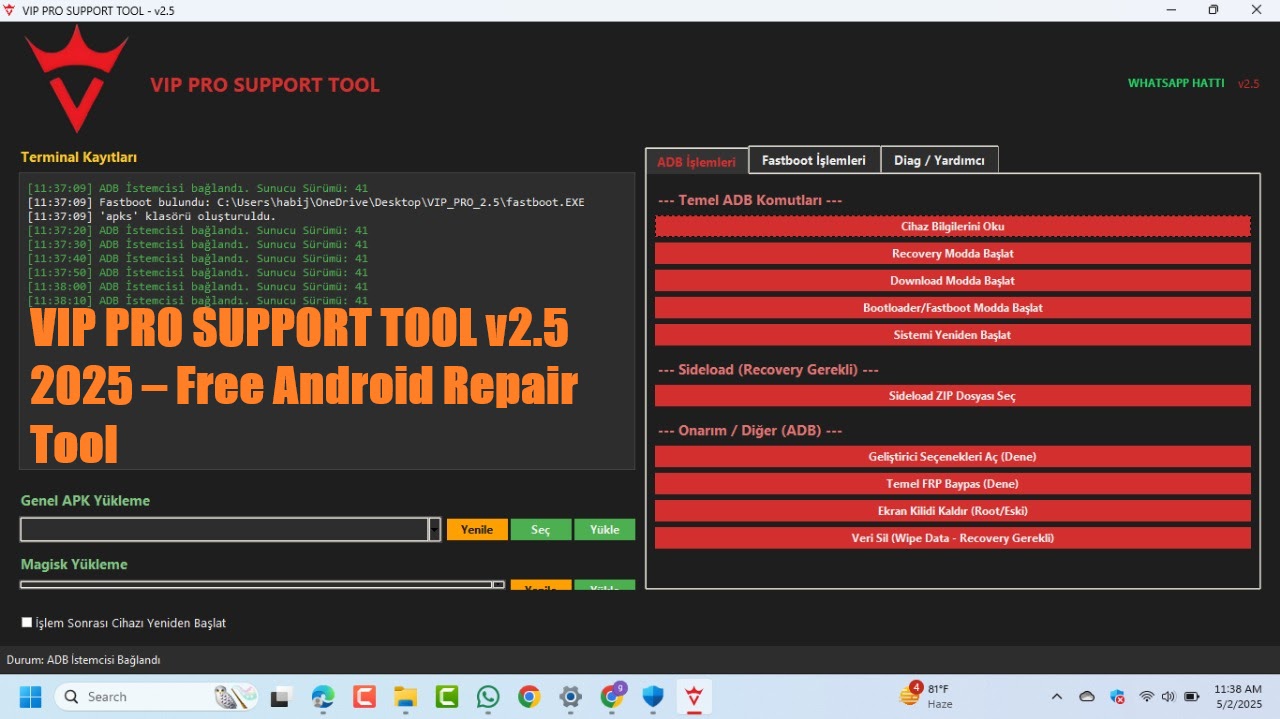Open File Explorer from the taskbar
Image resolution: width=1280 pixels, height=719 pixels.
405,697
